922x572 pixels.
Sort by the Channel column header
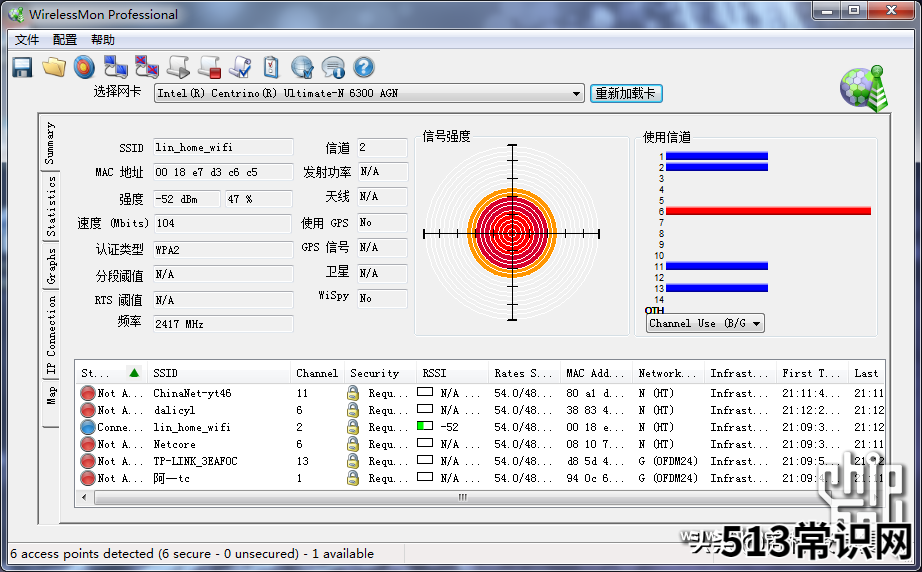317,373
